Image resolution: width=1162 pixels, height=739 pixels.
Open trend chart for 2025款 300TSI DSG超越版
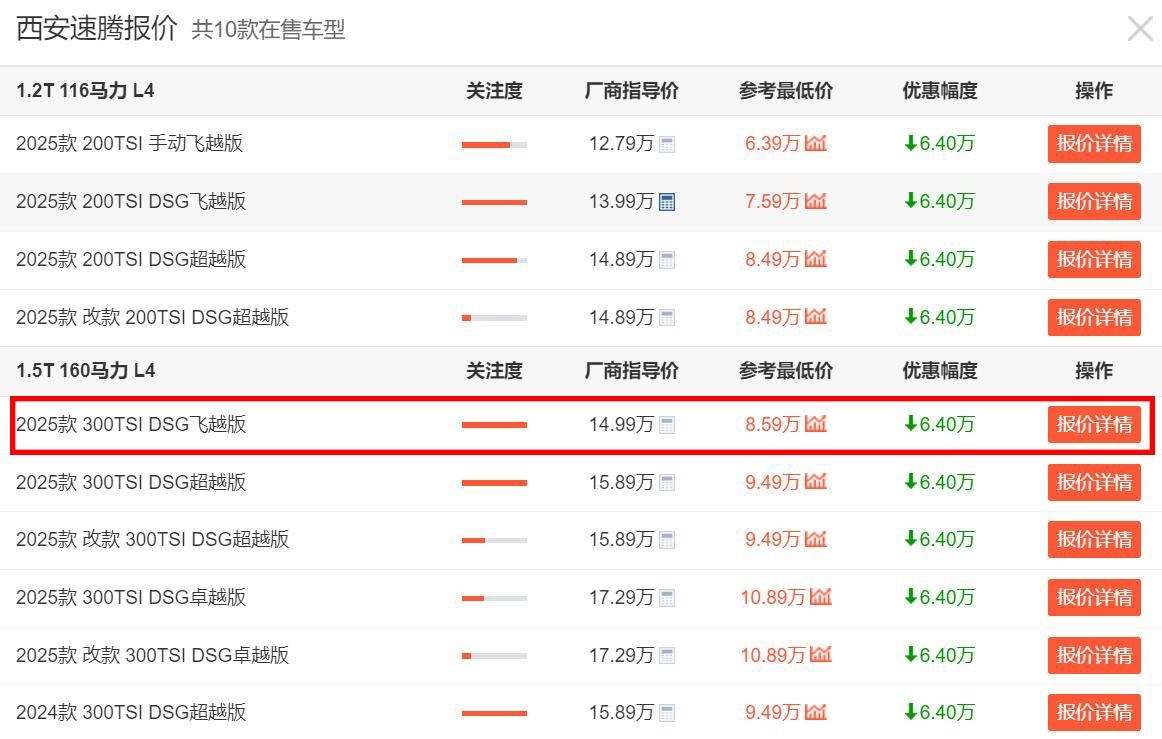[x=815, y=482]
